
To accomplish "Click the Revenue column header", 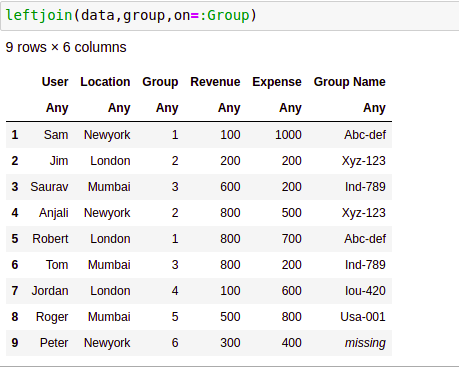I will (215, 82).
